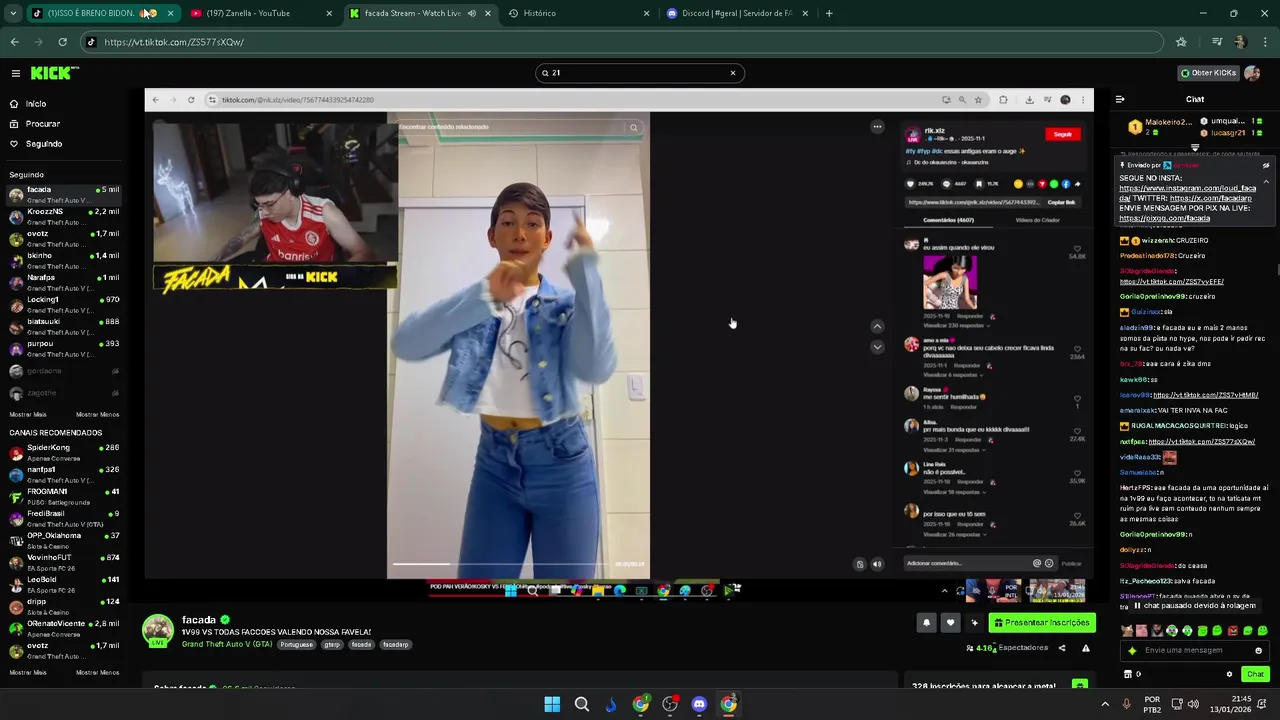Open followed channel bkinho
This screenshot has height=720, width=1280.
(x=64, y=260)
